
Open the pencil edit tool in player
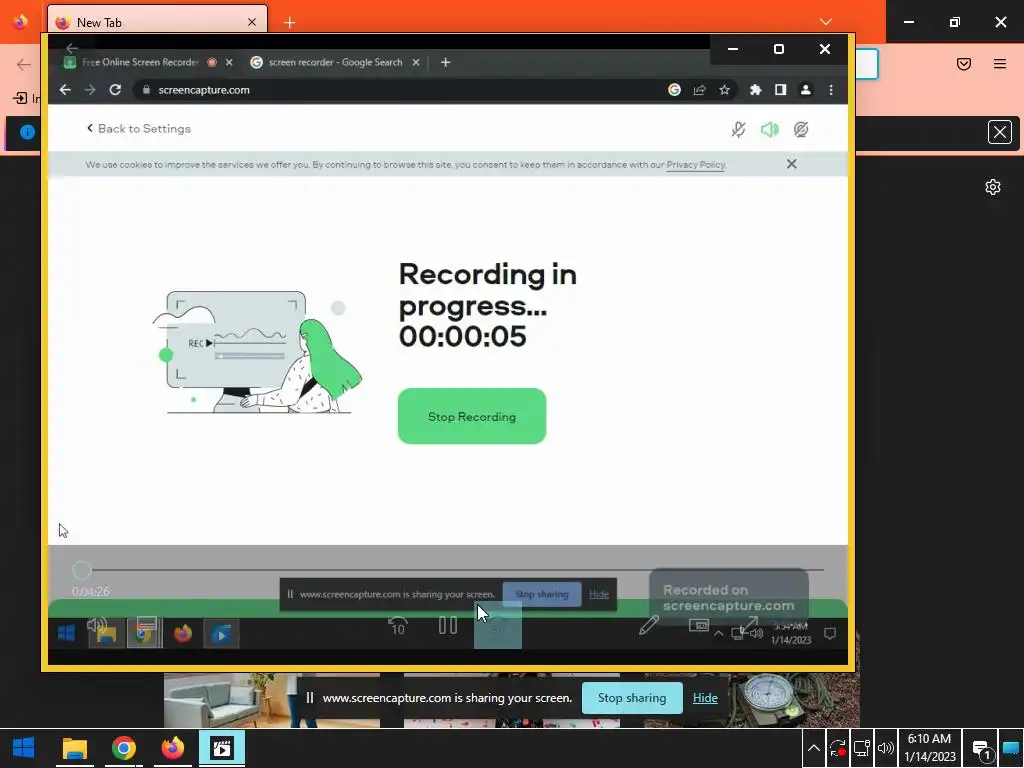tap(648, 625)
